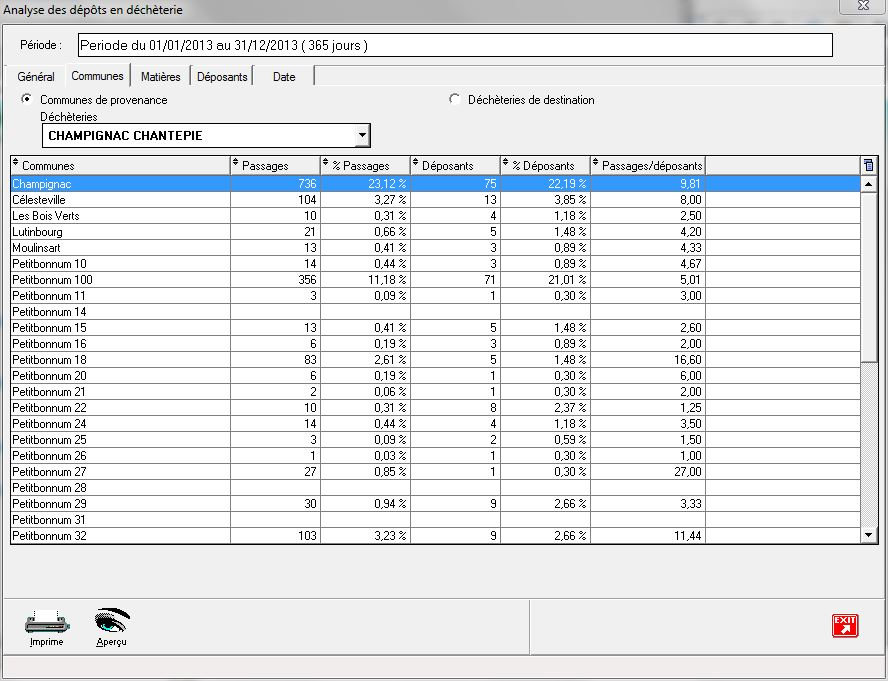This screenshot has height=681, width=888.
Task: Select the Petitbonnum 100 row
Action: [x=120, y=280]
